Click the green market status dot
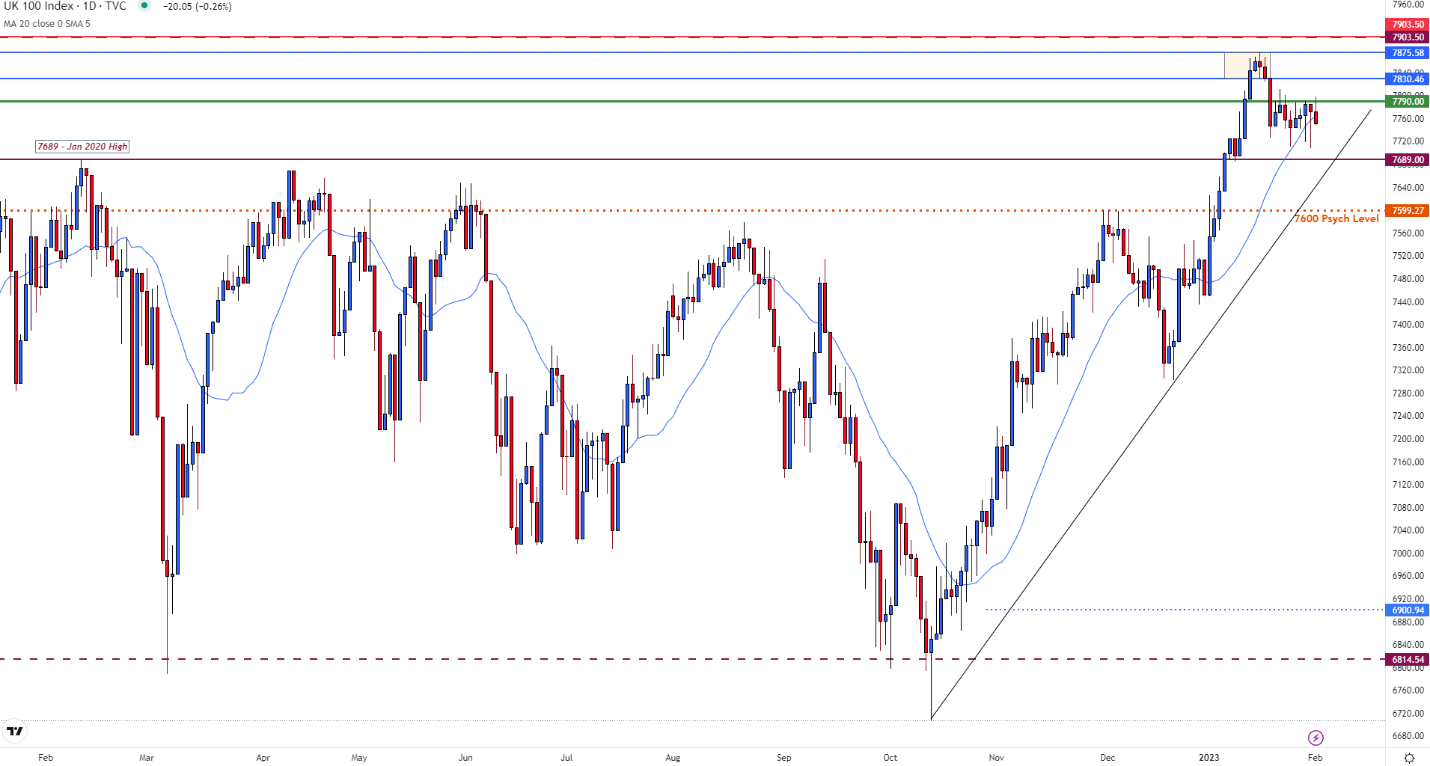The width and height of the screenshot is (1430, 766). (x=145, y=6)
